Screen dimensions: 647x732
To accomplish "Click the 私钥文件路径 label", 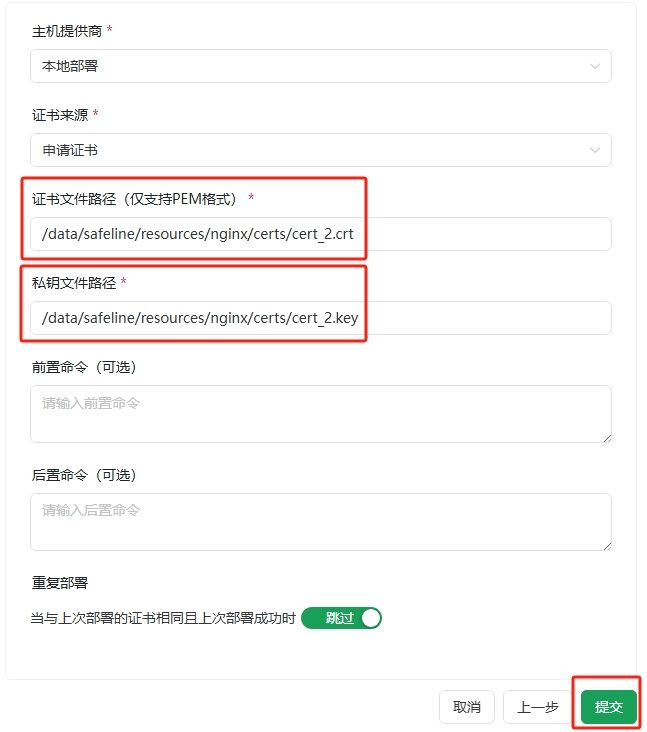I will point(74,283).
